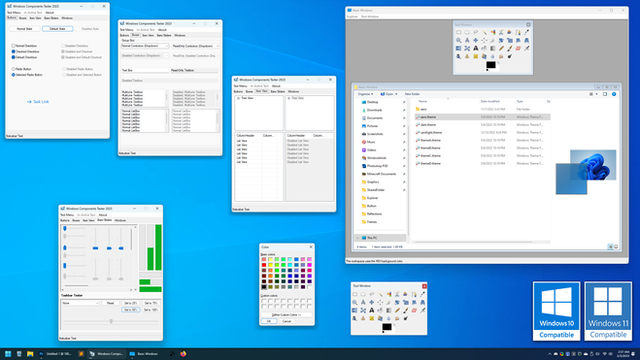This screenshot has width=640, height=360.
Task: Open the About menu in top-left window
Action: (49, 13)
